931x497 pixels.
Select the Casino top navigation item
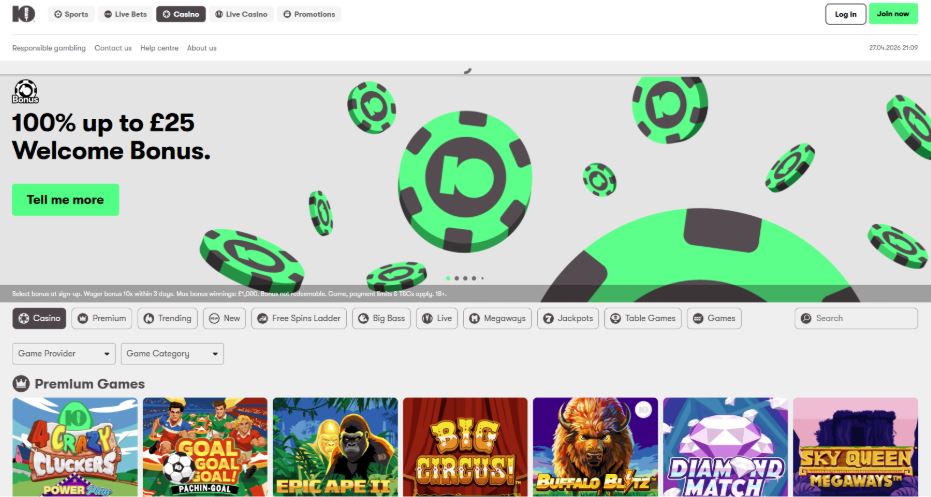tap(181, 14)
